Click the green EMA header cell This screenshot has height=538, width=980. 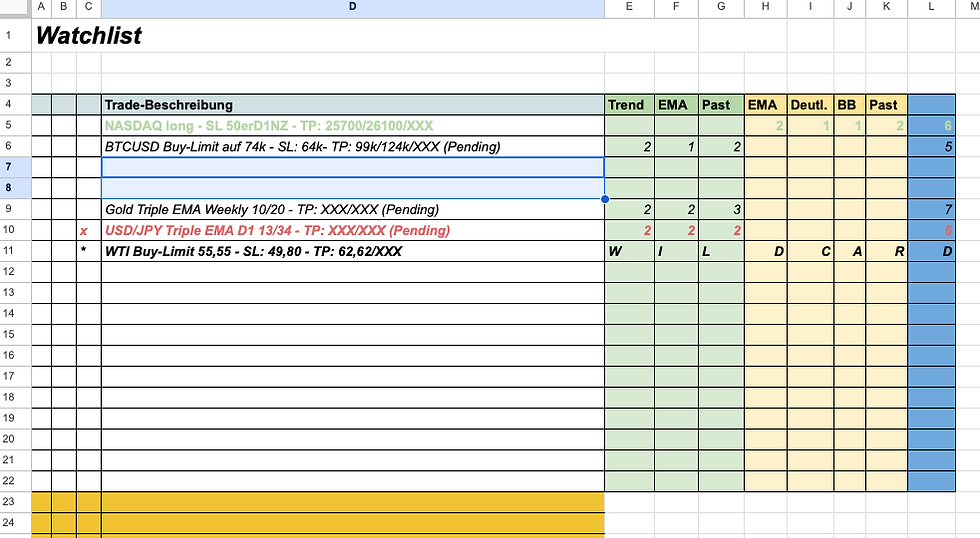(676, 104)
